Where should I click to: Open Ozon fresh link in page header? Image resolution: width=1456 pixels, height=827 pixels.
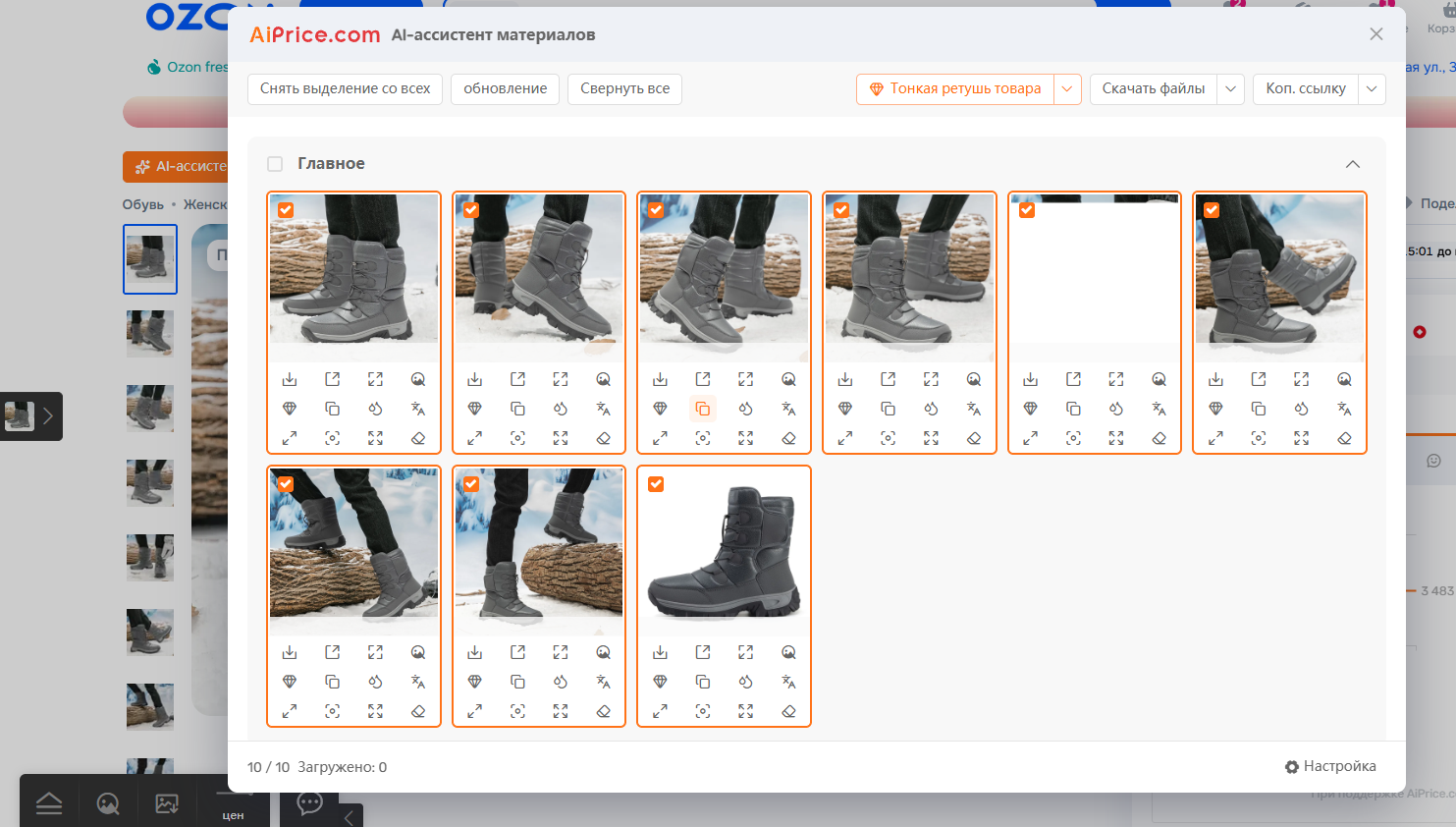pyautogui.click(x=188, y=67)
